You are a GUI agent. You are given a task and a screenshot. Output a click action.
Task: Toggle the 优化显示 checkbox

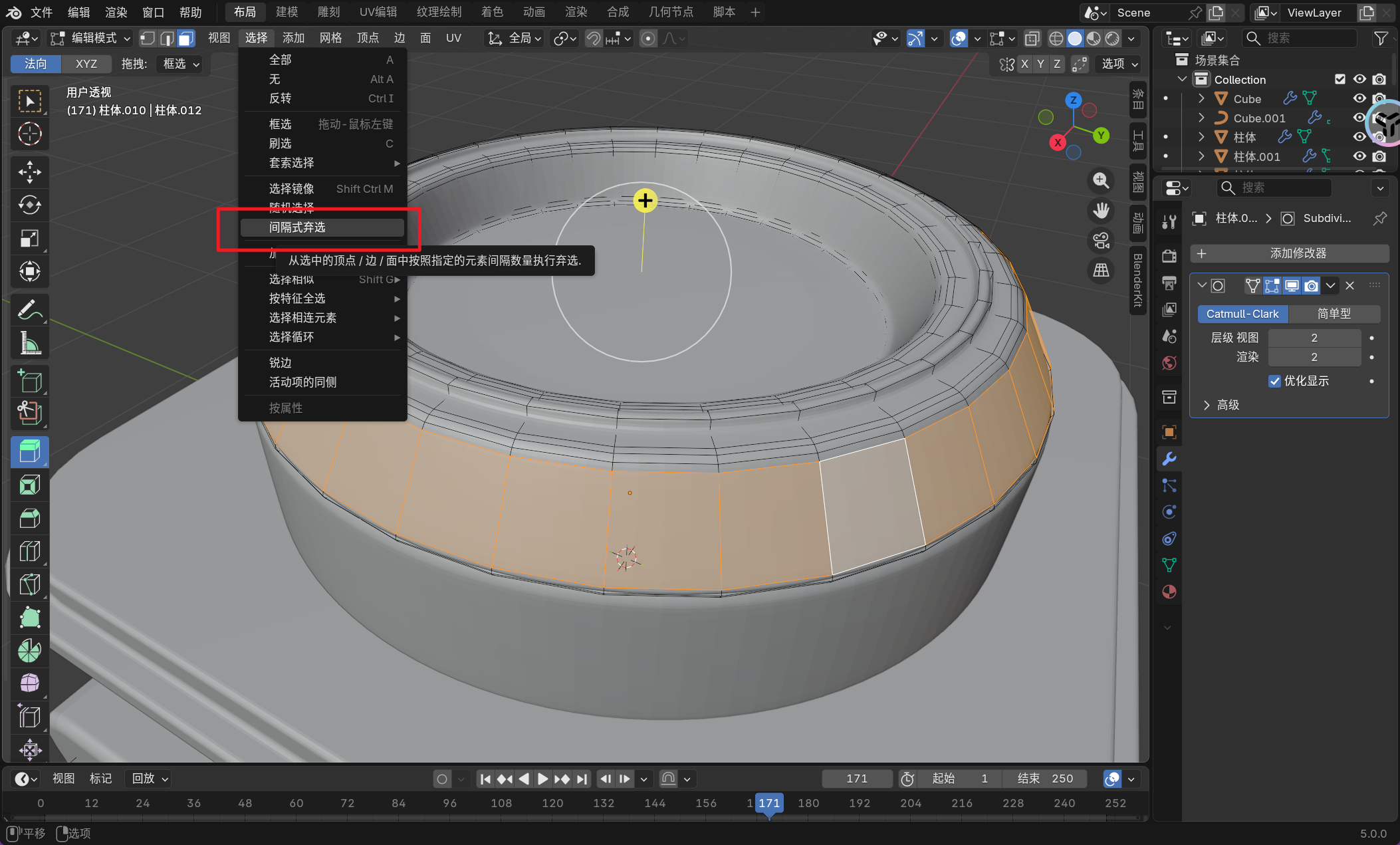[x=1274, y=381]
